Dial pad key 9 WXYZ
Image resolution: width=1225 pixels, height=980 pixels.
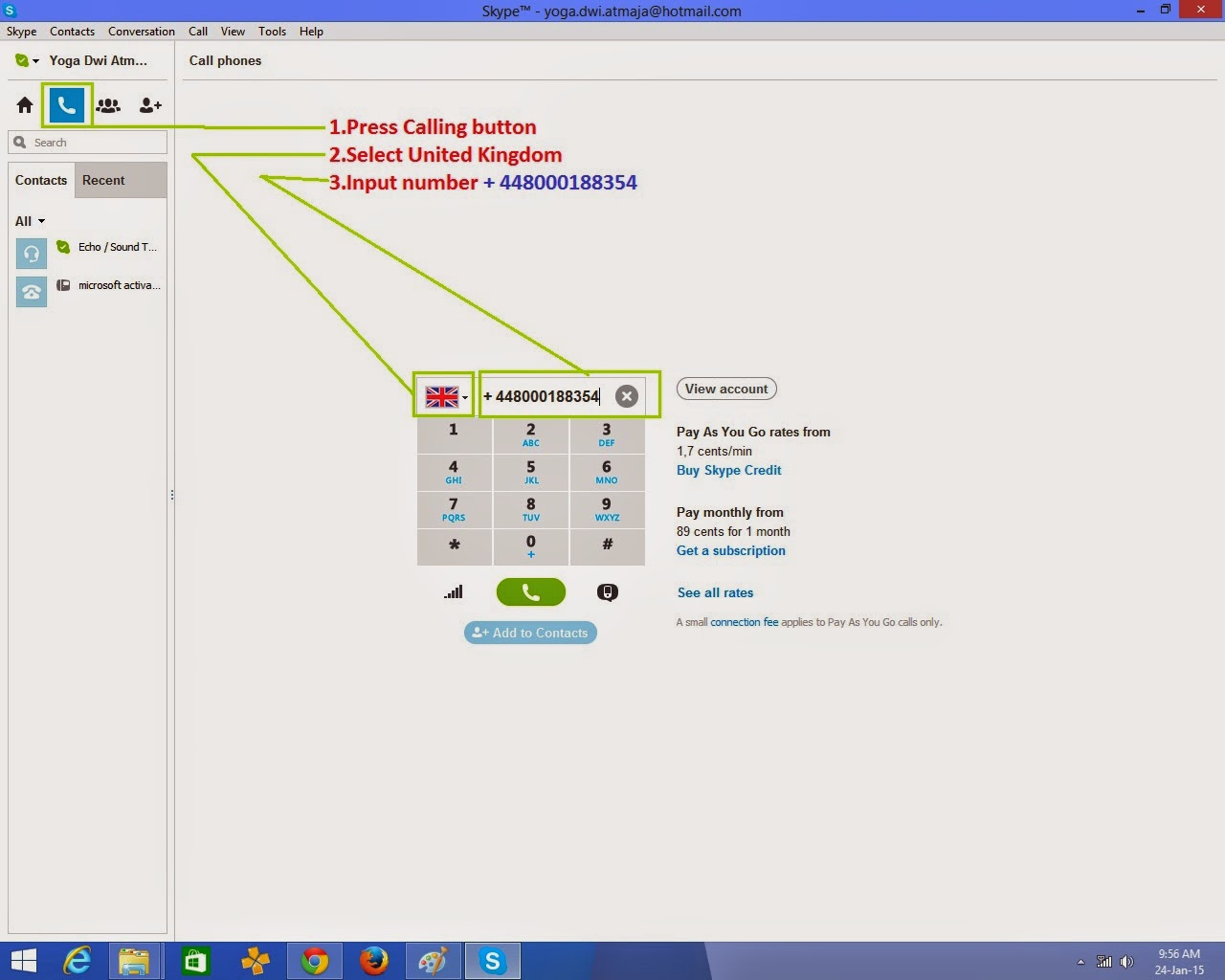(x=607, y=510)
